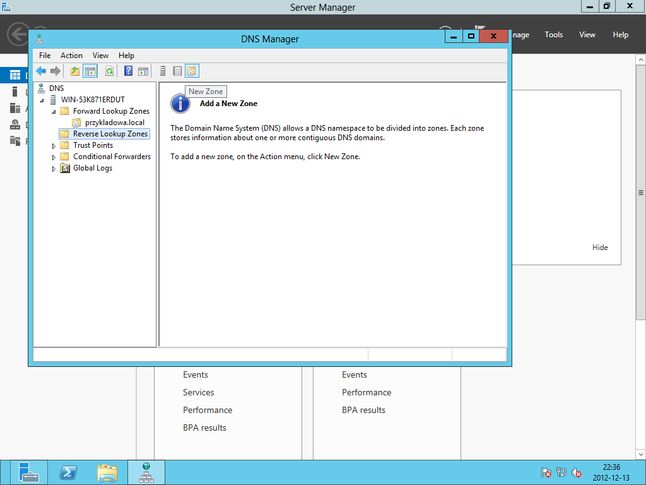This screenshot has width=646, height=485.
Task: Click the Server Manager title bar app icon
Action: click(x=6, y=7)
